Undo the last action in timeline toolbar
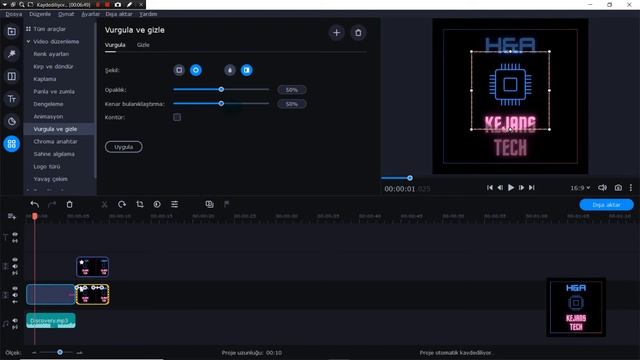 35,204
